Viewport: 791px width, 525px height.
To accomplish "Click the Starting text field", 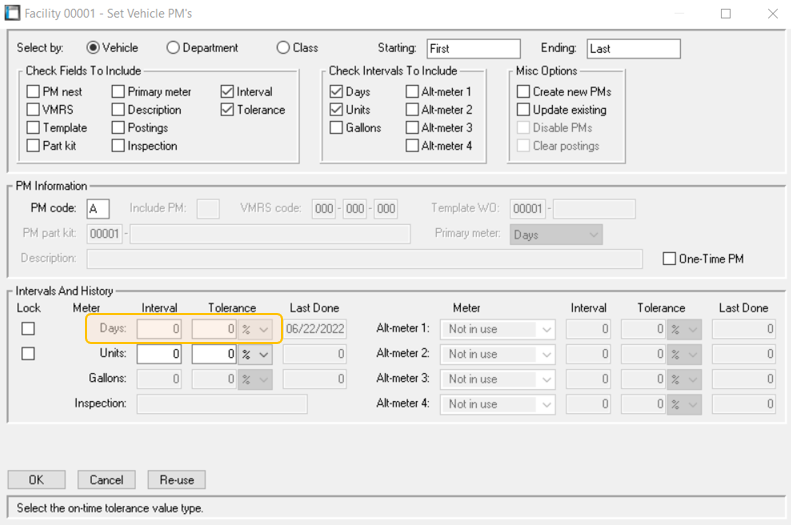I will coord(473,48).
